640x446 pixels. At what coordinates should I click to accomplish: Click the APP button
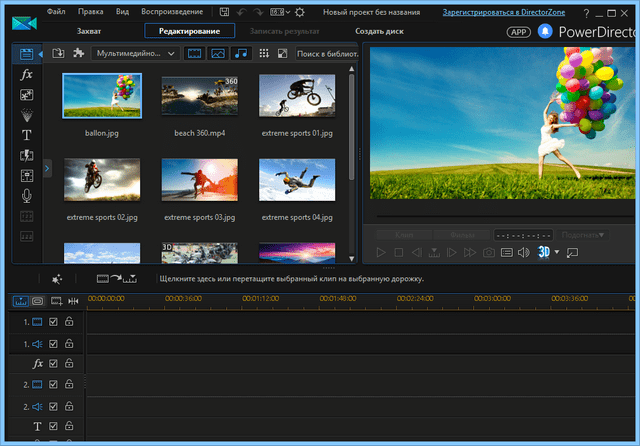point(518,32)
